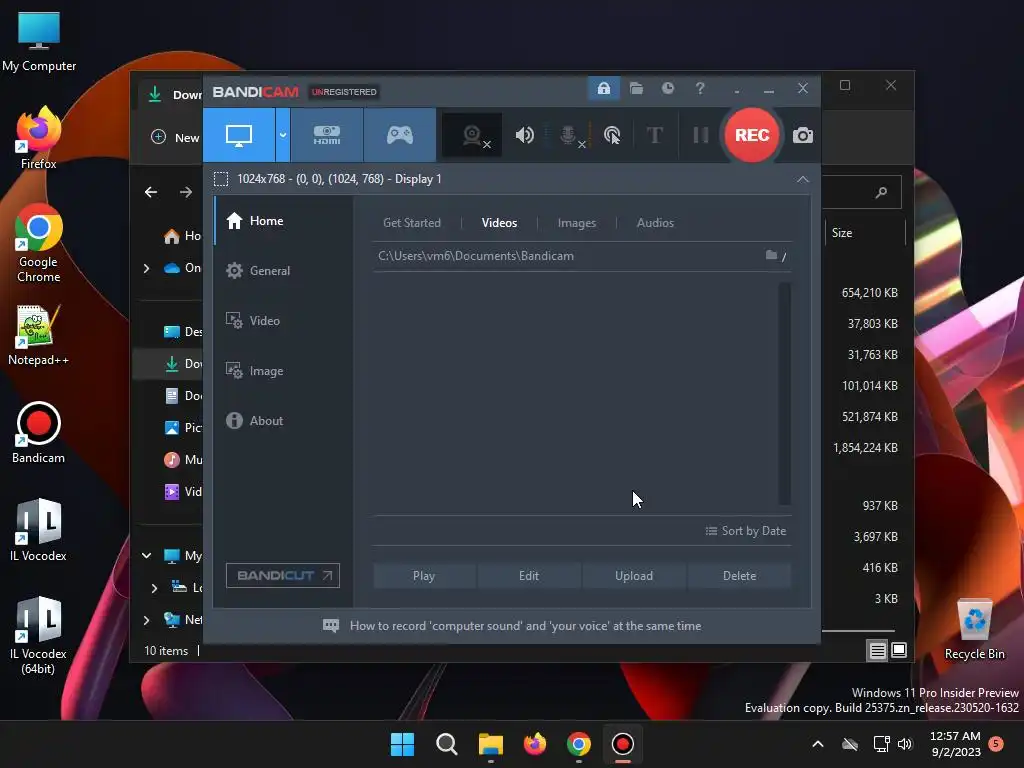1024x768 pixels.
Task: Open the General settings section
Action: (283, 270)
